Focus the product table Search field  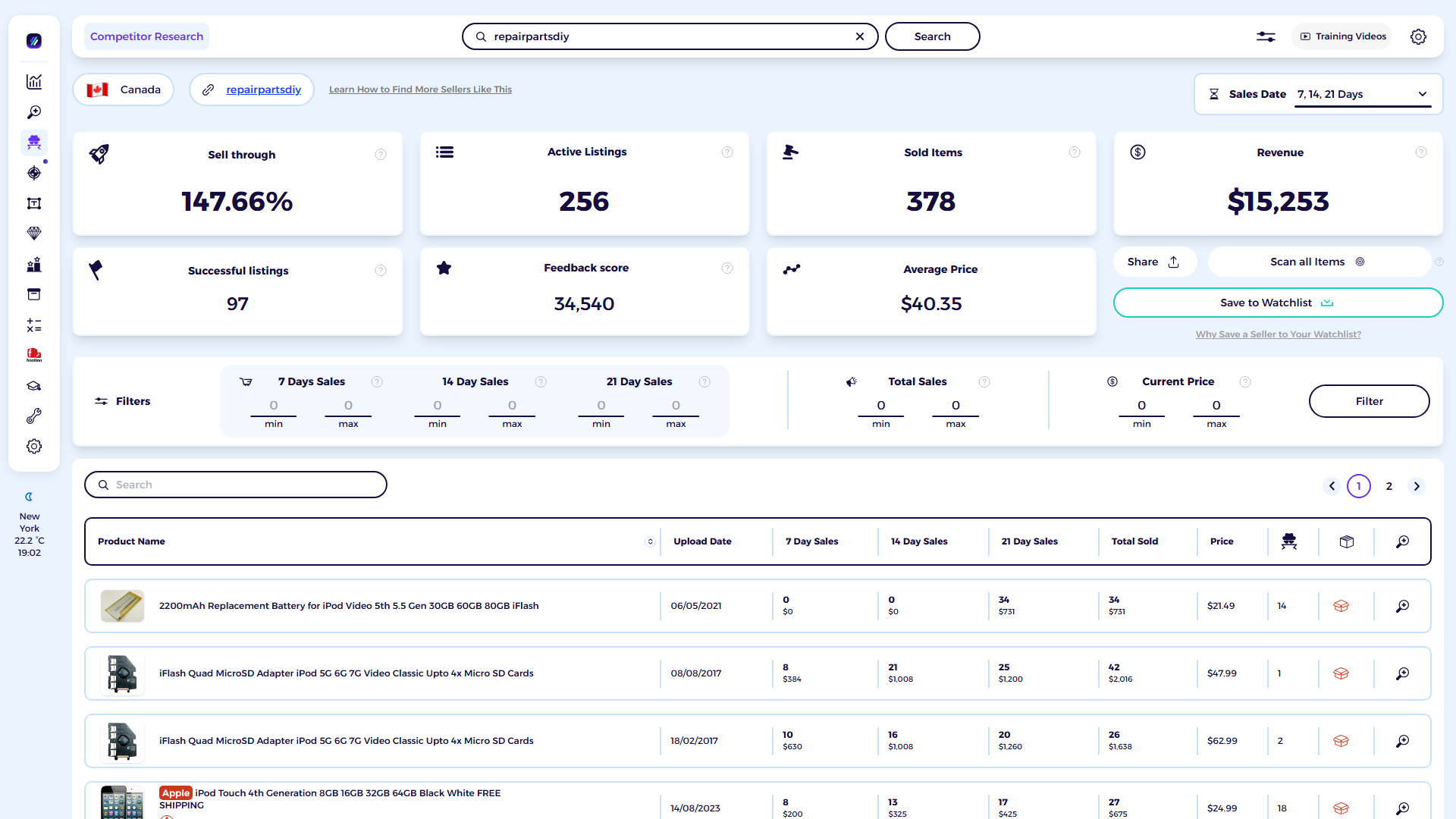[x=236, y=485]
